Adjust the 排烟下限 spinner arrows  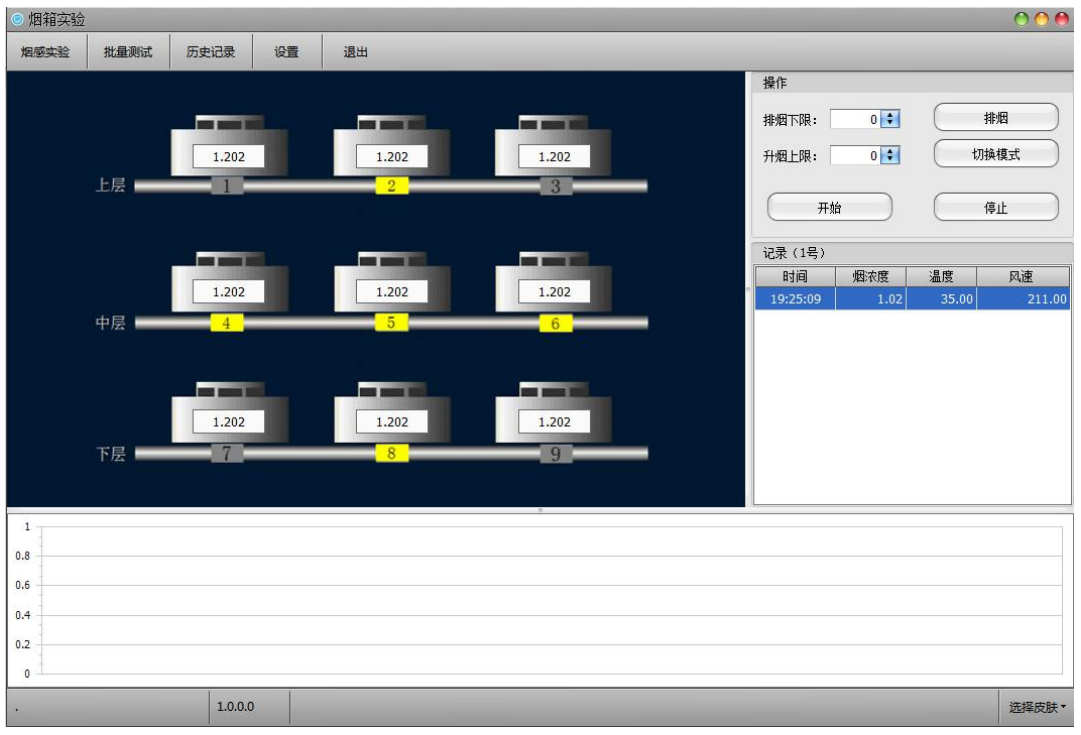pyautogui.click(x=891, y=120)
